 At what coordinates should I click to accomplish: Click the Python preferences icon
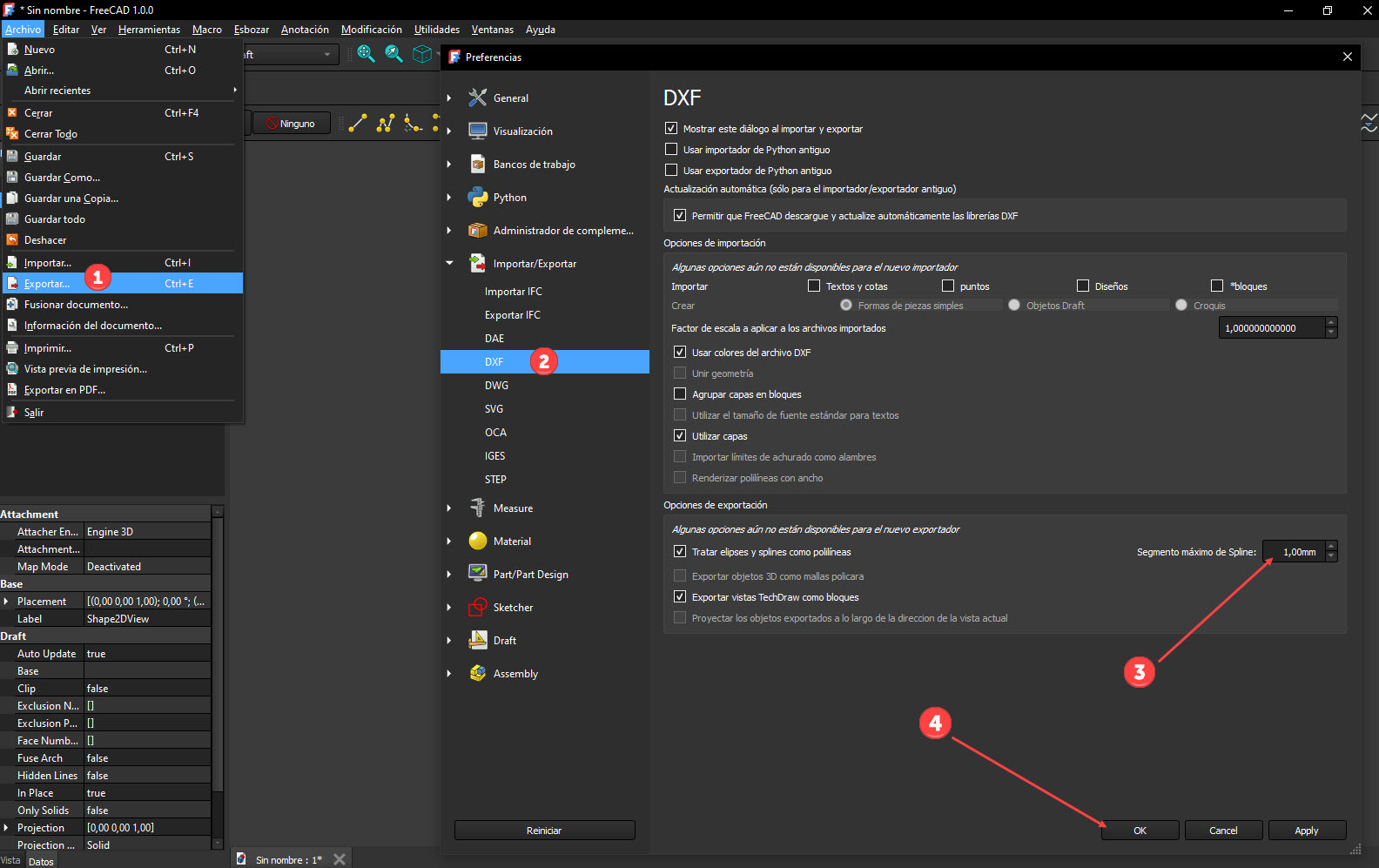click(478, 197)
